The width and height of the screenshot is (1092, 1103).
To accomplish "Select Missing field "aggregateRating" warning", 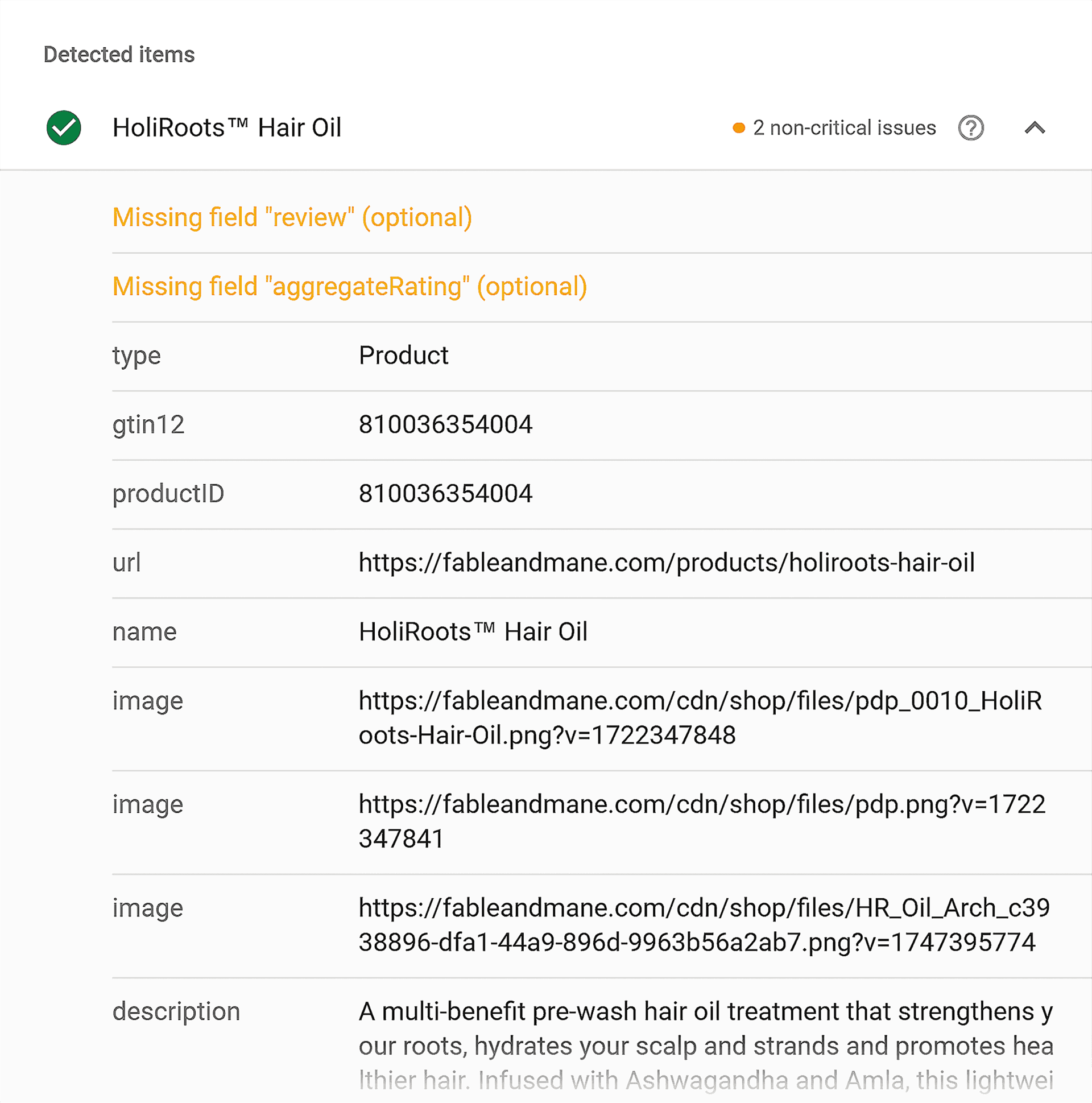I will 350,287.
